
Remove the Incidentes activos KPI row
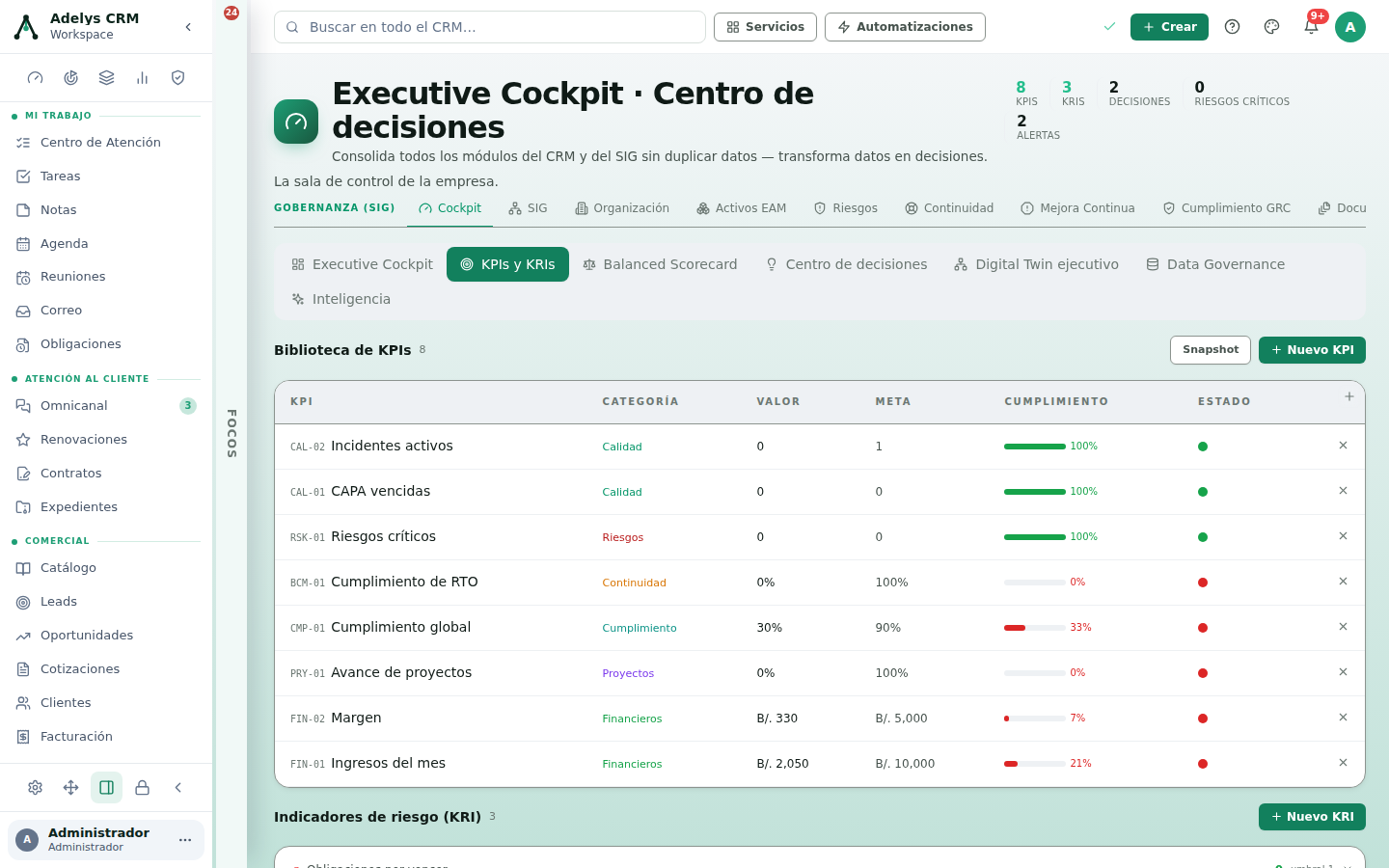(x=1343, y=446)
